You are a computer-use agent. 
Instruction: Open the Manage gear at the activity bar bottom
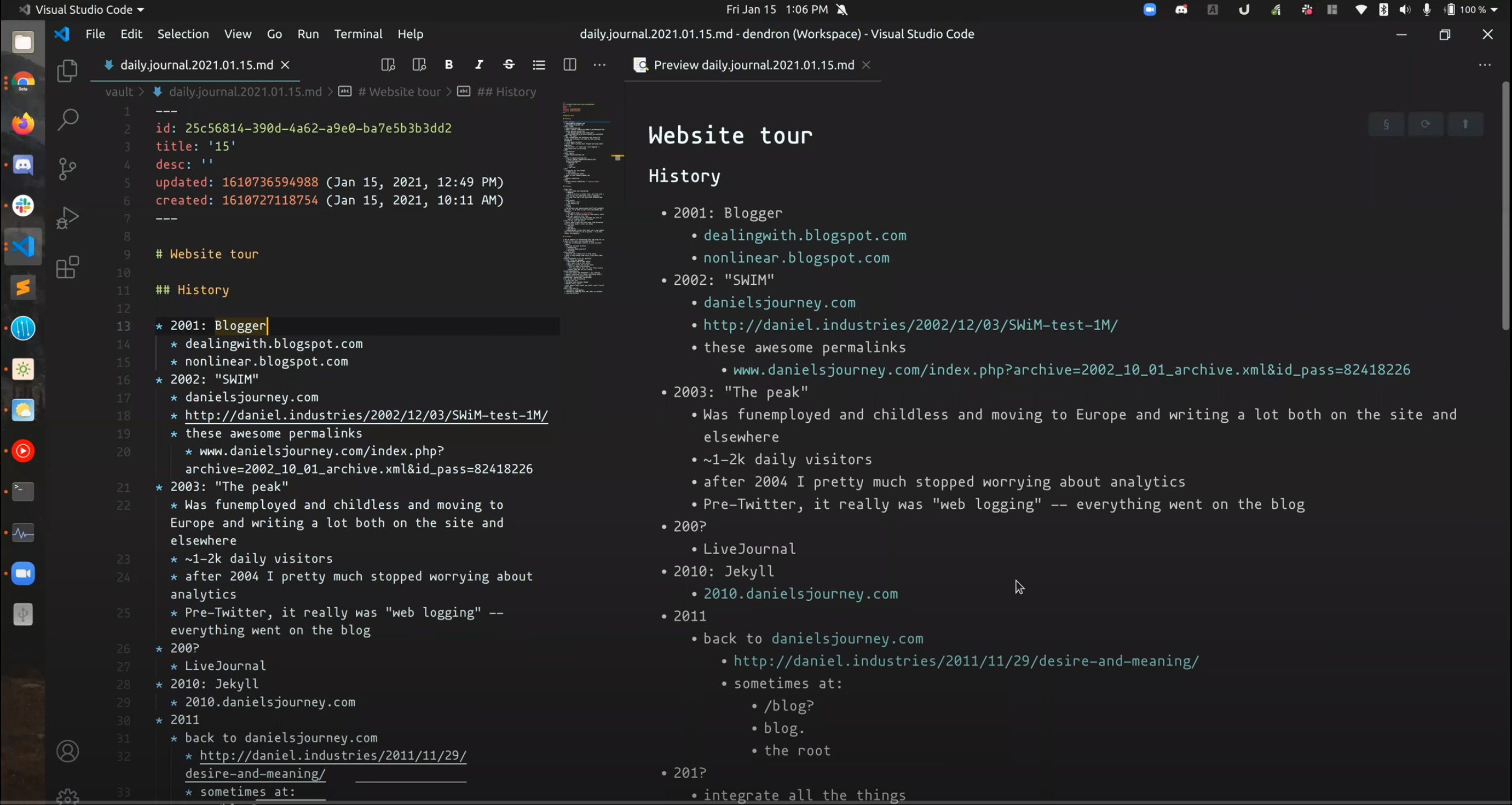(x=67, y=796)
